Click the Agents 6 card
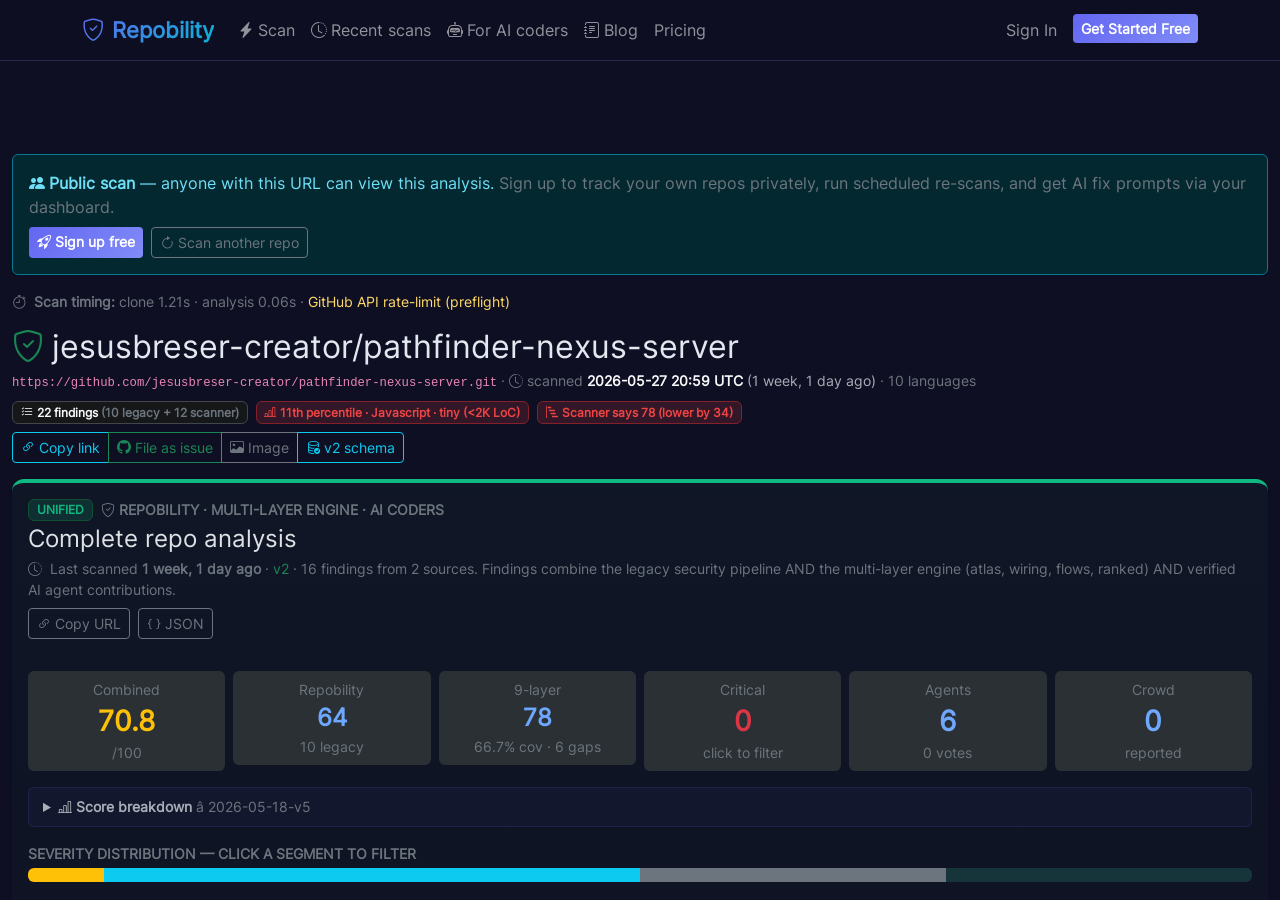 tap(948, 721)
